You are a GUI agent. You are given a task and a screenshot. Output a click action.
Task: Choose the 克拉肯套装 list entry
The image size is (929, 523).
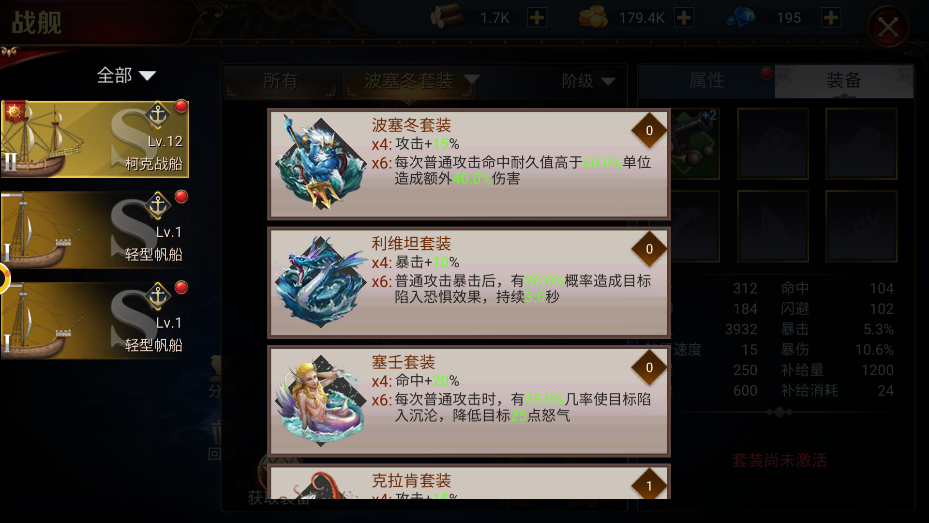click(469, 482)
